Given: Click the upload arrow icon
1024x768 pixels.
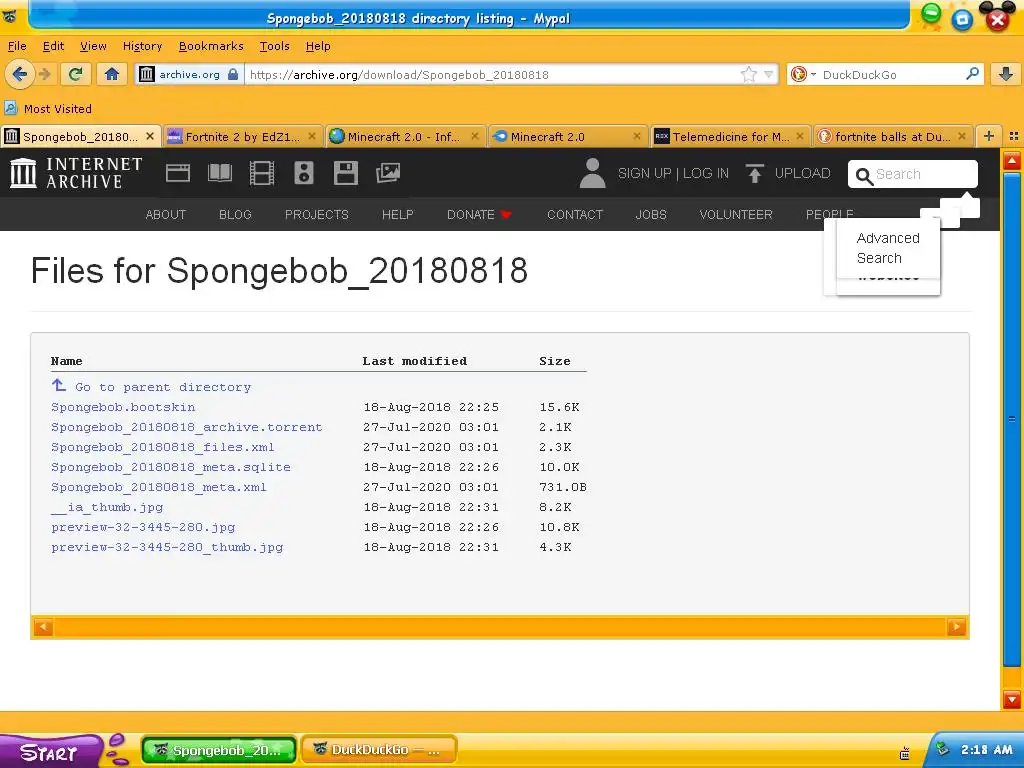Looking at the screenshot, I should 754,173.
